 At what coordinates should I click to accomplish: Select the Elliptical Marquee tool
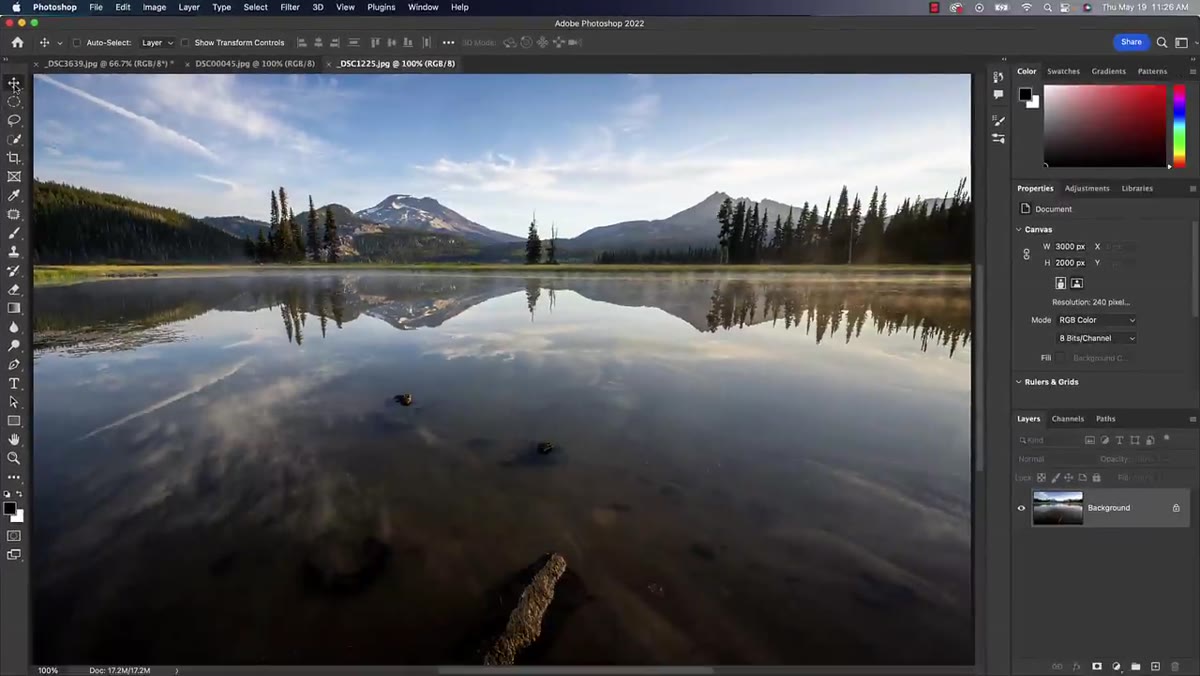coord(14,101)
